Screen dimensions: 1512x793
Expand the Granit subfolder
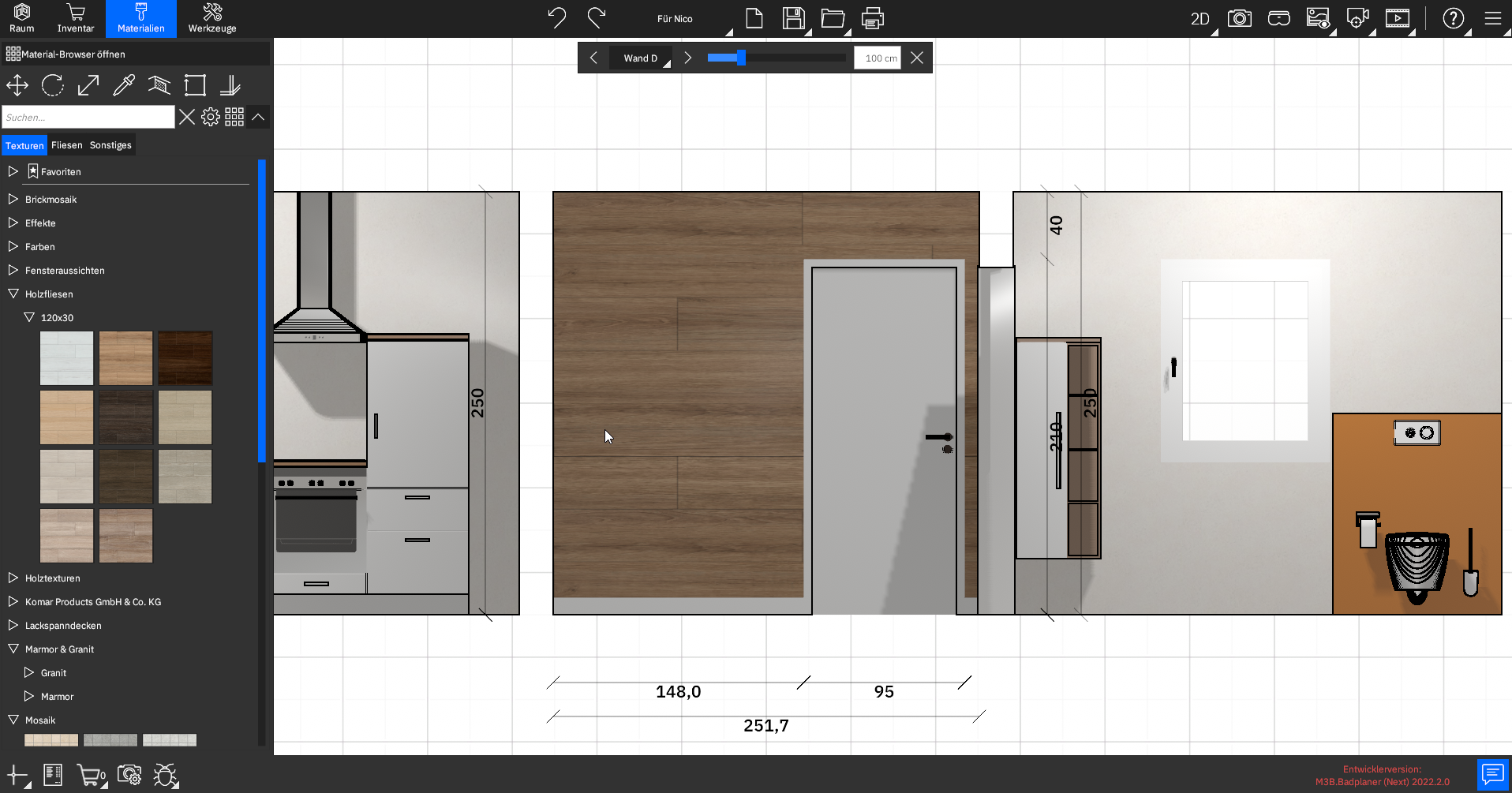point(29,672)
